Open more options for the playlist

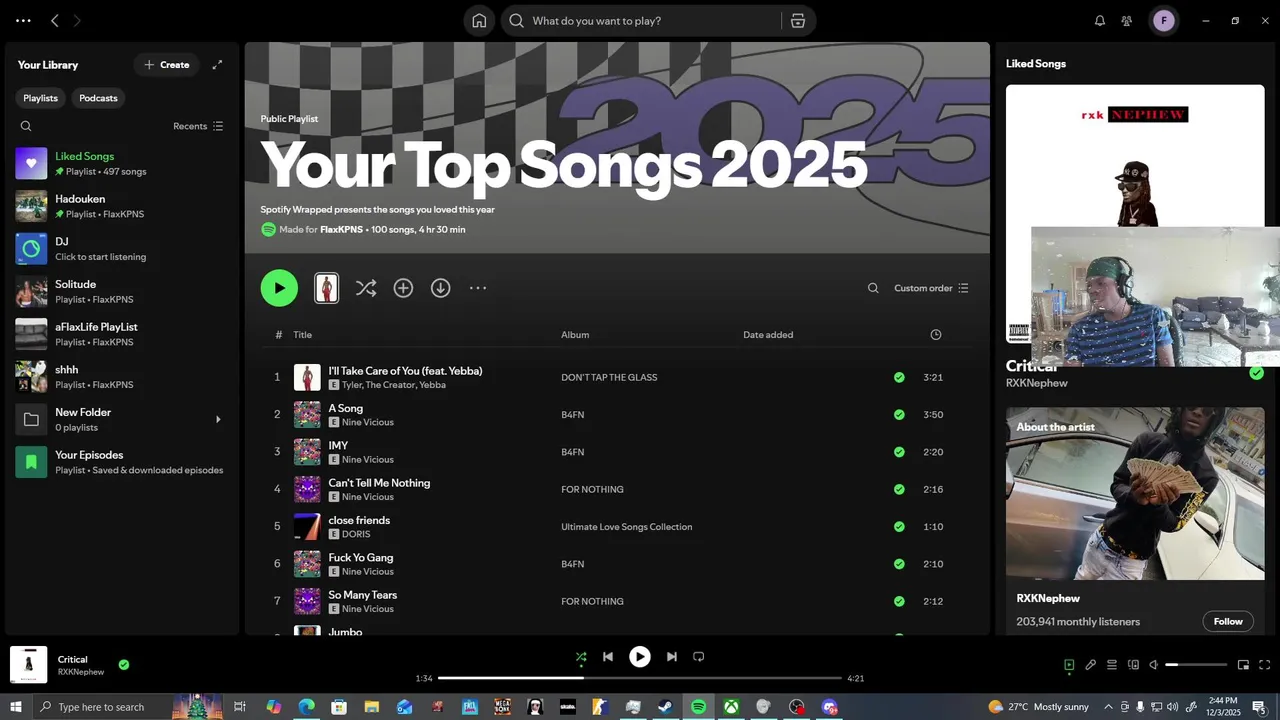click(x=478, y=288)
